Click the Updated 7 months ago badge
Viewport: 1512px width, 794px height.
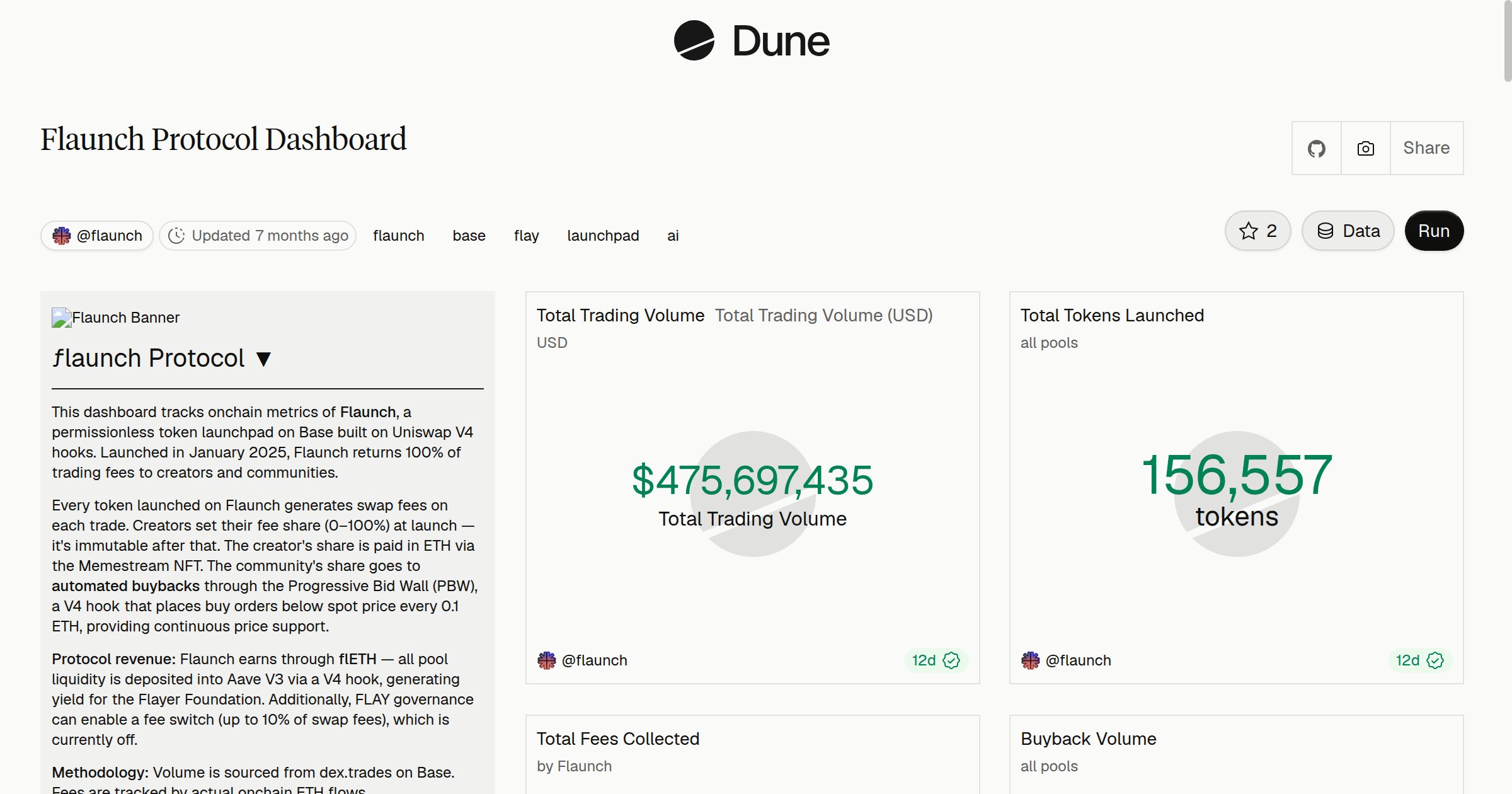click(258, 236)
